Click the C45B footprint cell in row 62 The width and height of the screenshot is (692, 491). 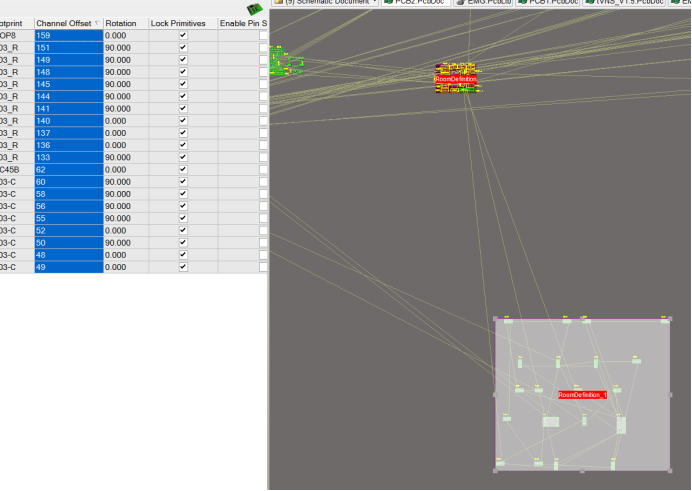17,169
